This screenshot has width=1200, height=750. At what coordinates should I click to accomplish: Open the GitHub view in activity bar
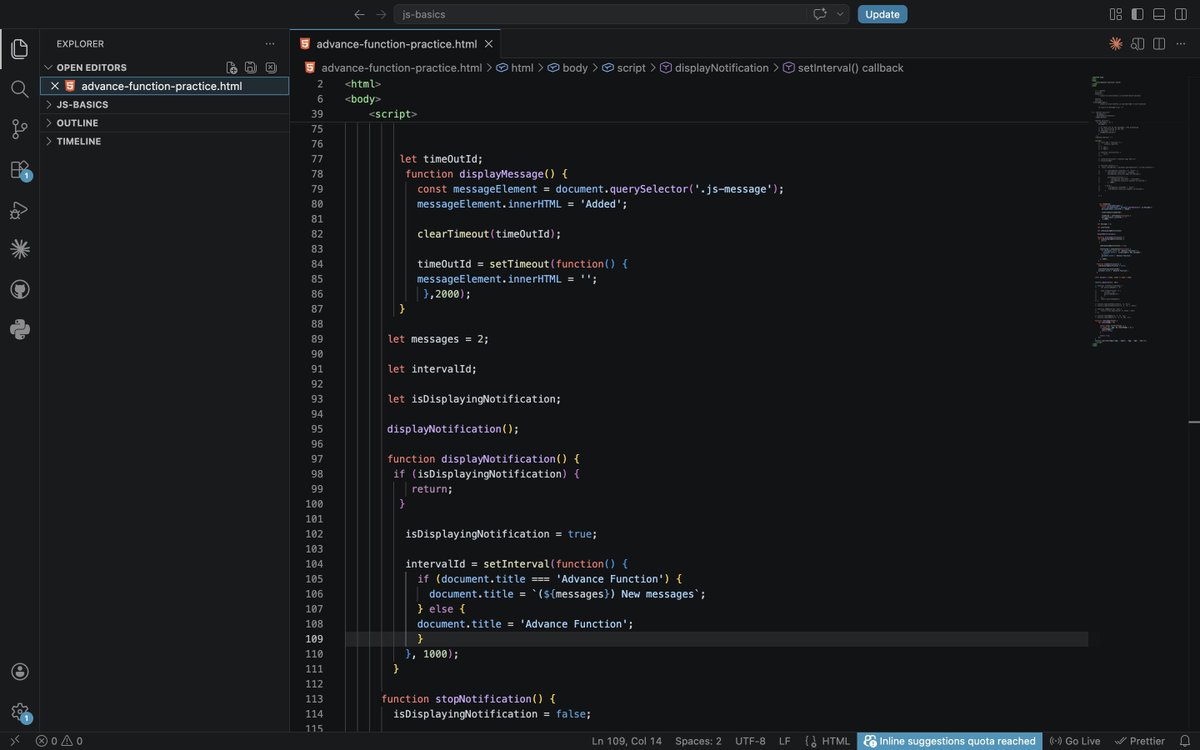click(19, 289)
